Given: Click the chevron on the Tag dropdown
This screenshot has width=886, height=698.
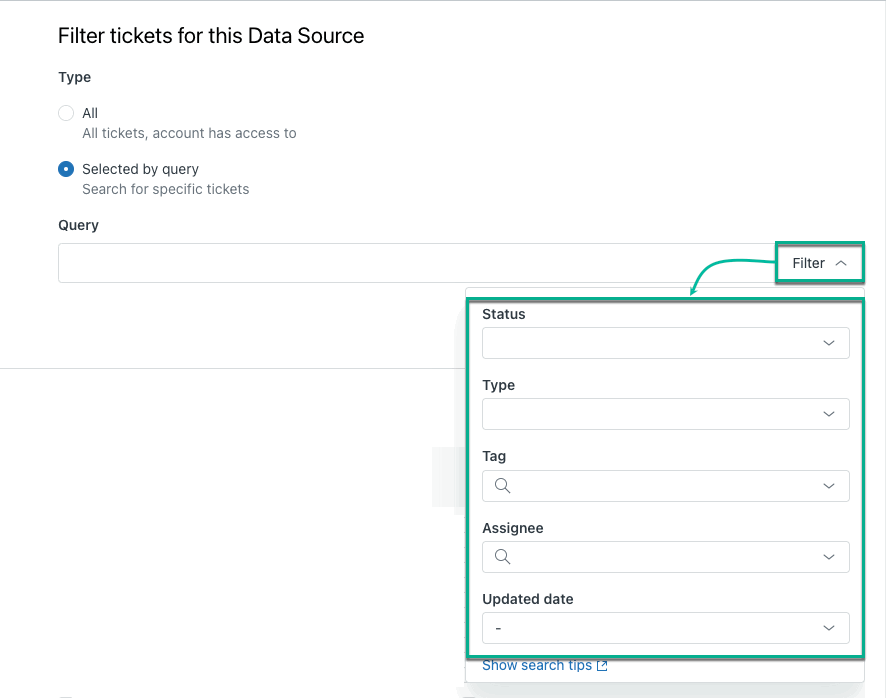Looking at the screenshot, I should pyautogui.click(x=828, y=486).
